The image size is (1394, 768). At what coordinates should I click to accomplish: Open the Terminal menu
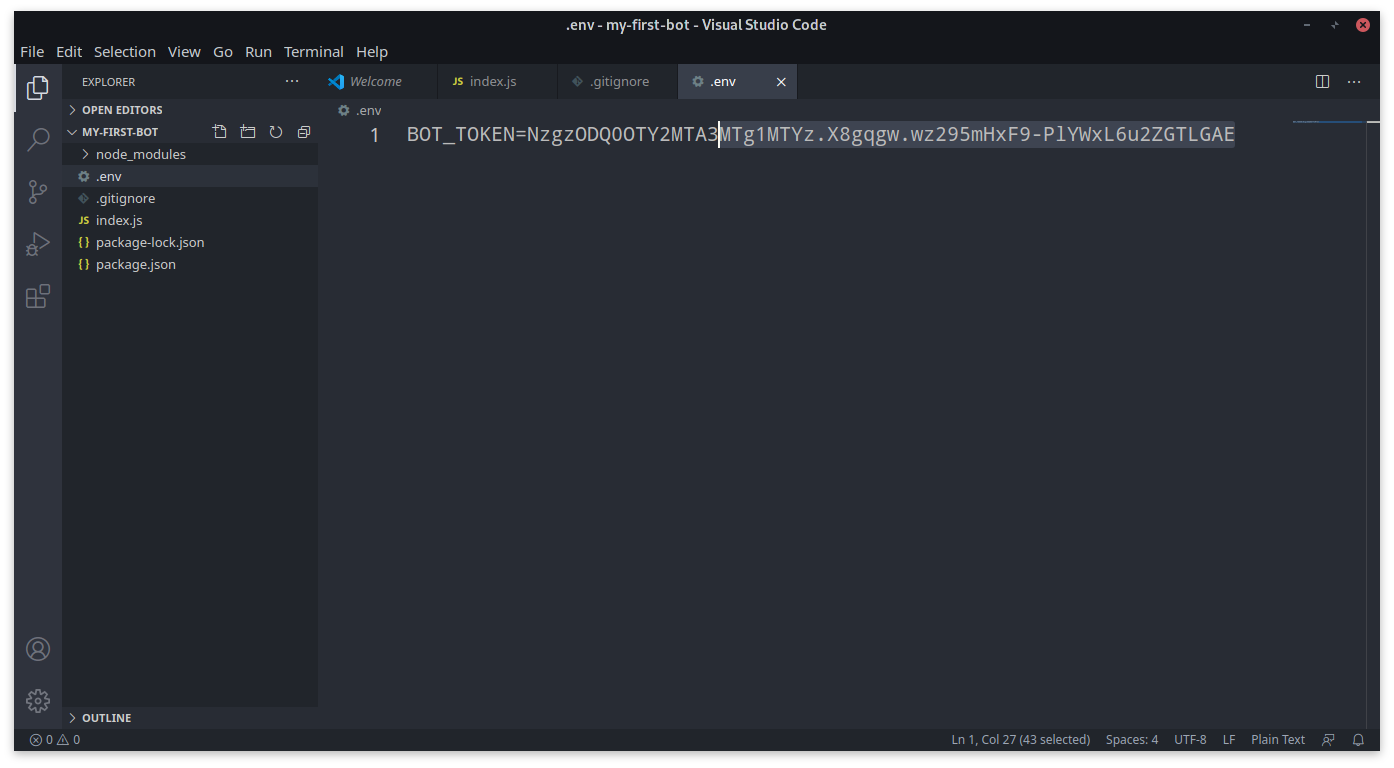314,52
